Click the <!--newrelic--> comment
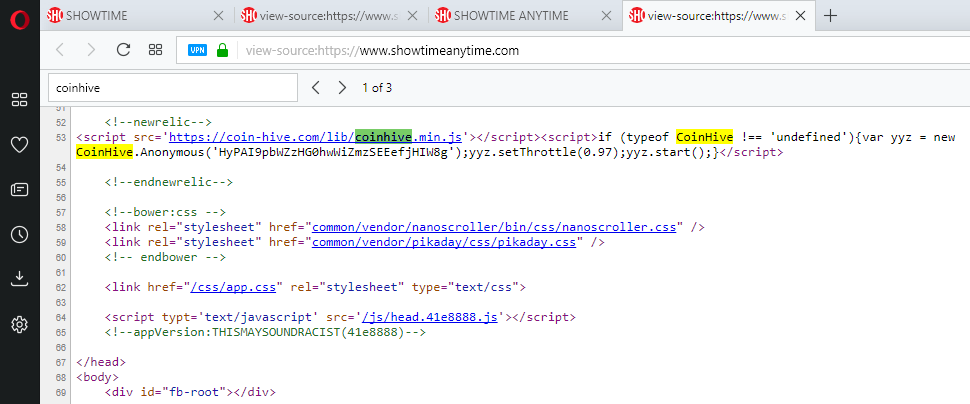970x404 pixels. click(x=159, y=122)
